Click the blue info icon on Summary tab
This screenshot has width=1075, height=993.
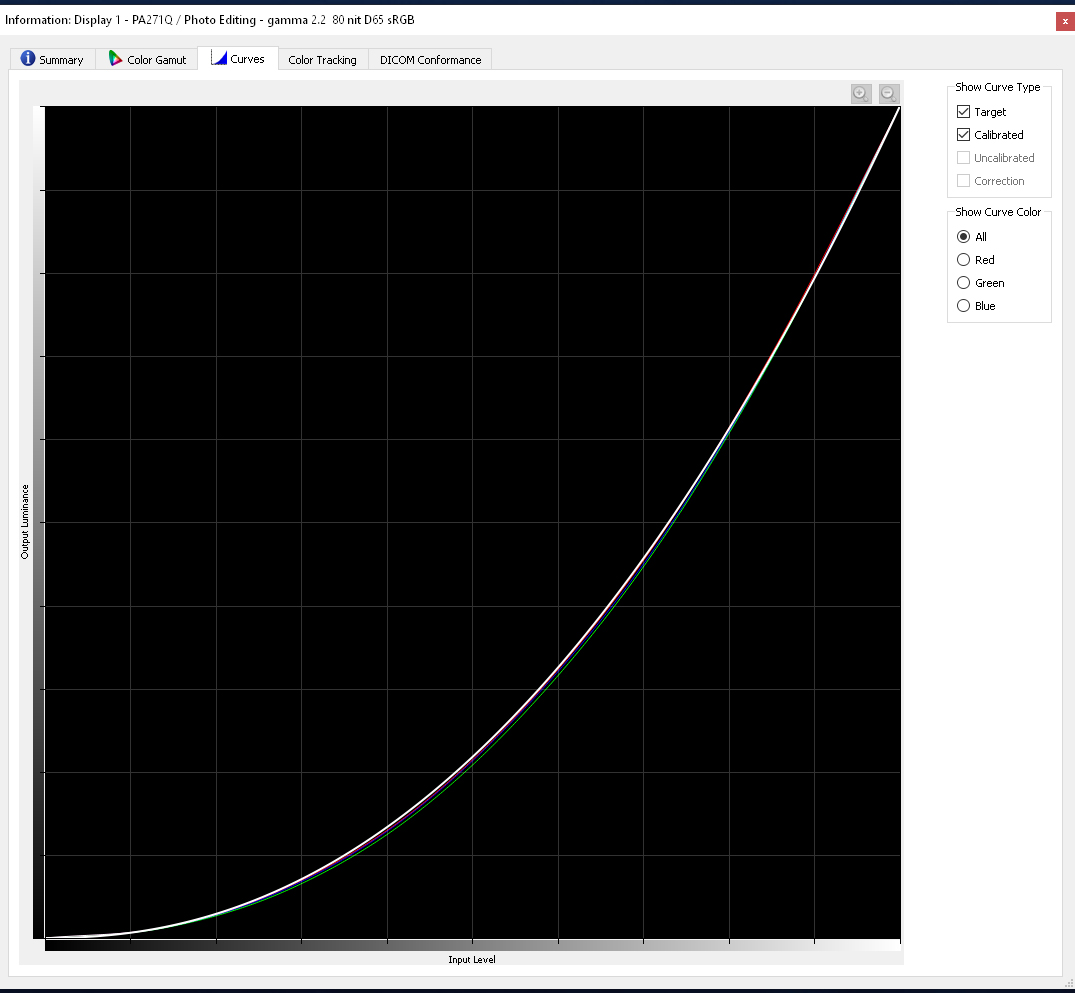28,59
